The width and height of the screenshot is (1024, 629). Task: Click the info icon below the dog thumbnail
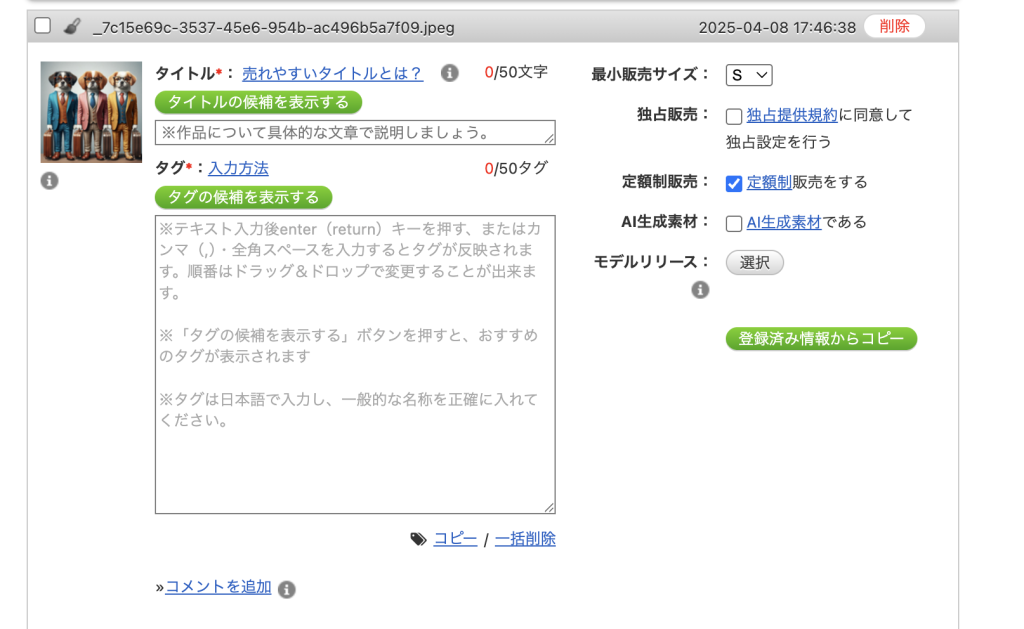[x=49, y=181]
